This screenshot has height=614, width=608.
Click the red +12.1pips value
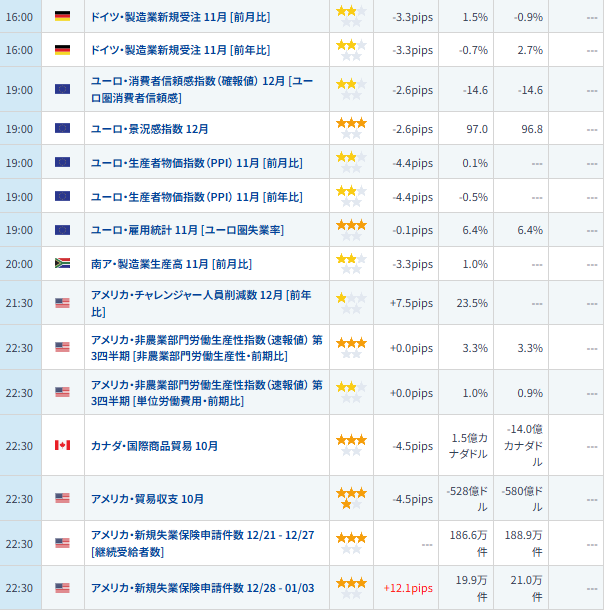pos(408,588)
